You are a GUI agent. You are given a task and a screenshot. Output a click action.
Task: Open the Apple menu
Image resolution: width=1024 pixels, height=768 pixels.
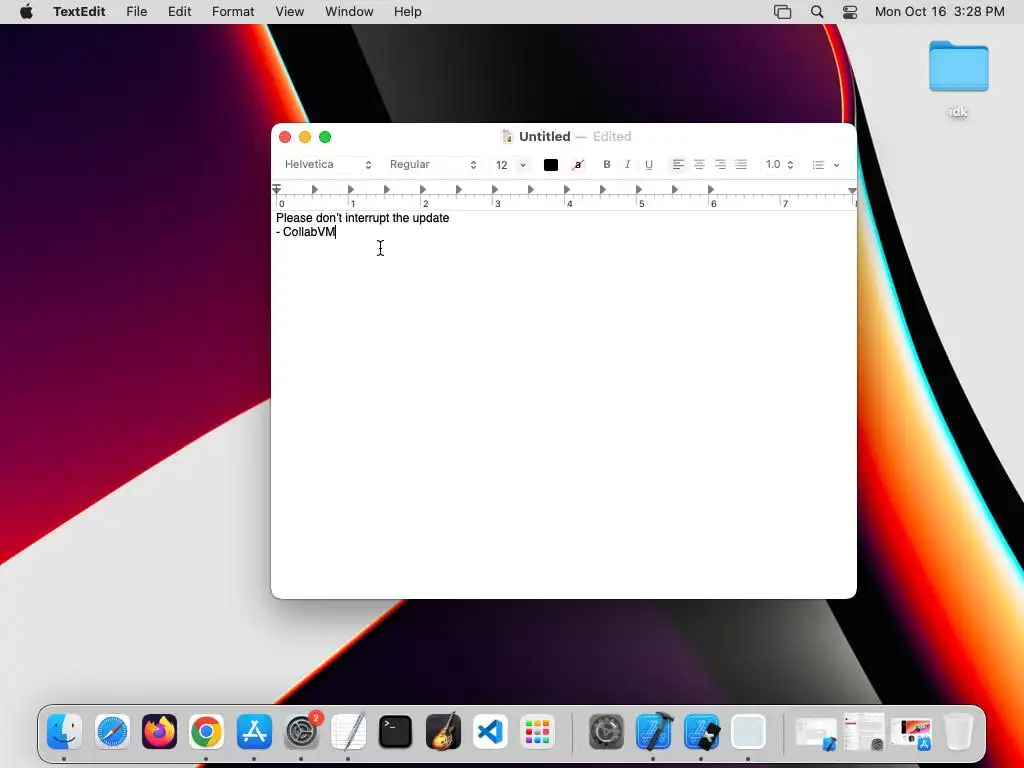pyautogui.click(x=26, y=12)
